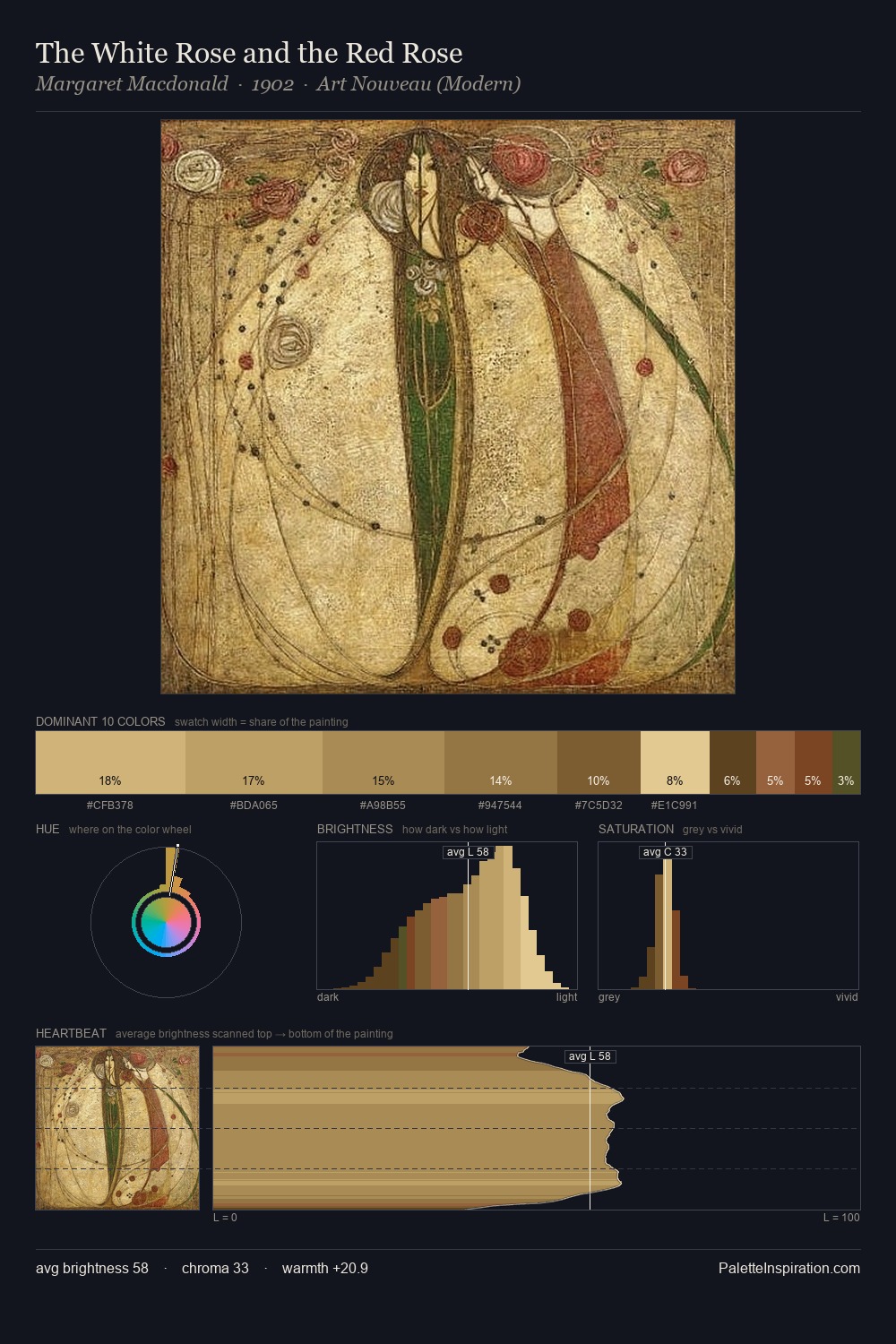Click the 'DOMINANT 10 COLORS' heading
The width and height of the screenshot is (896, 1344).
[100, 721]
